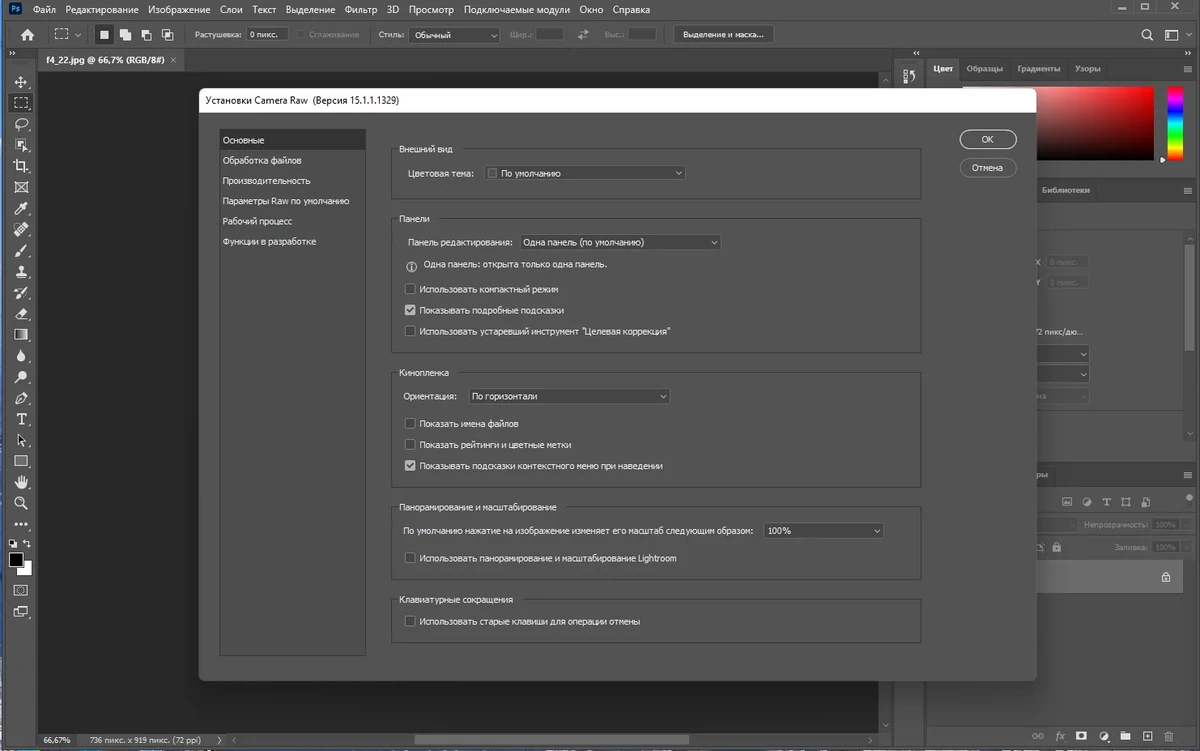Check 'Показать рейтинги и цветные метки'
The width and height of the screenshot is (1200, 751).
point(410,445)
